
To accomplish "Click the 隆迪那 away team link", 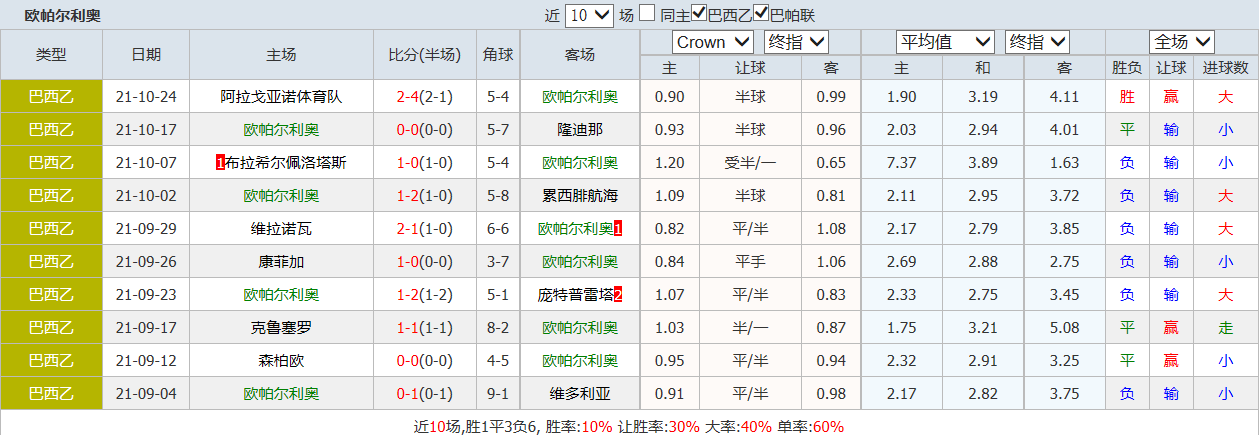I will (580, 130).
